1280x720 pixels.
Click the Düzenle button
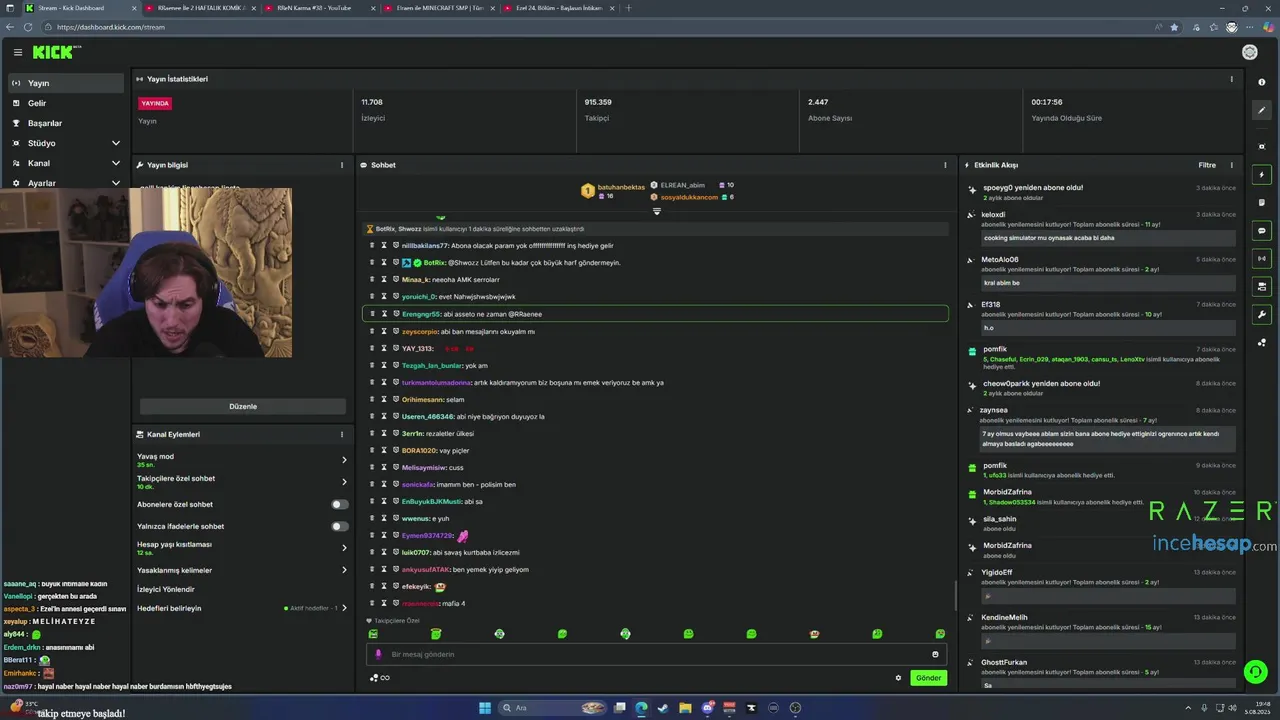243,406
